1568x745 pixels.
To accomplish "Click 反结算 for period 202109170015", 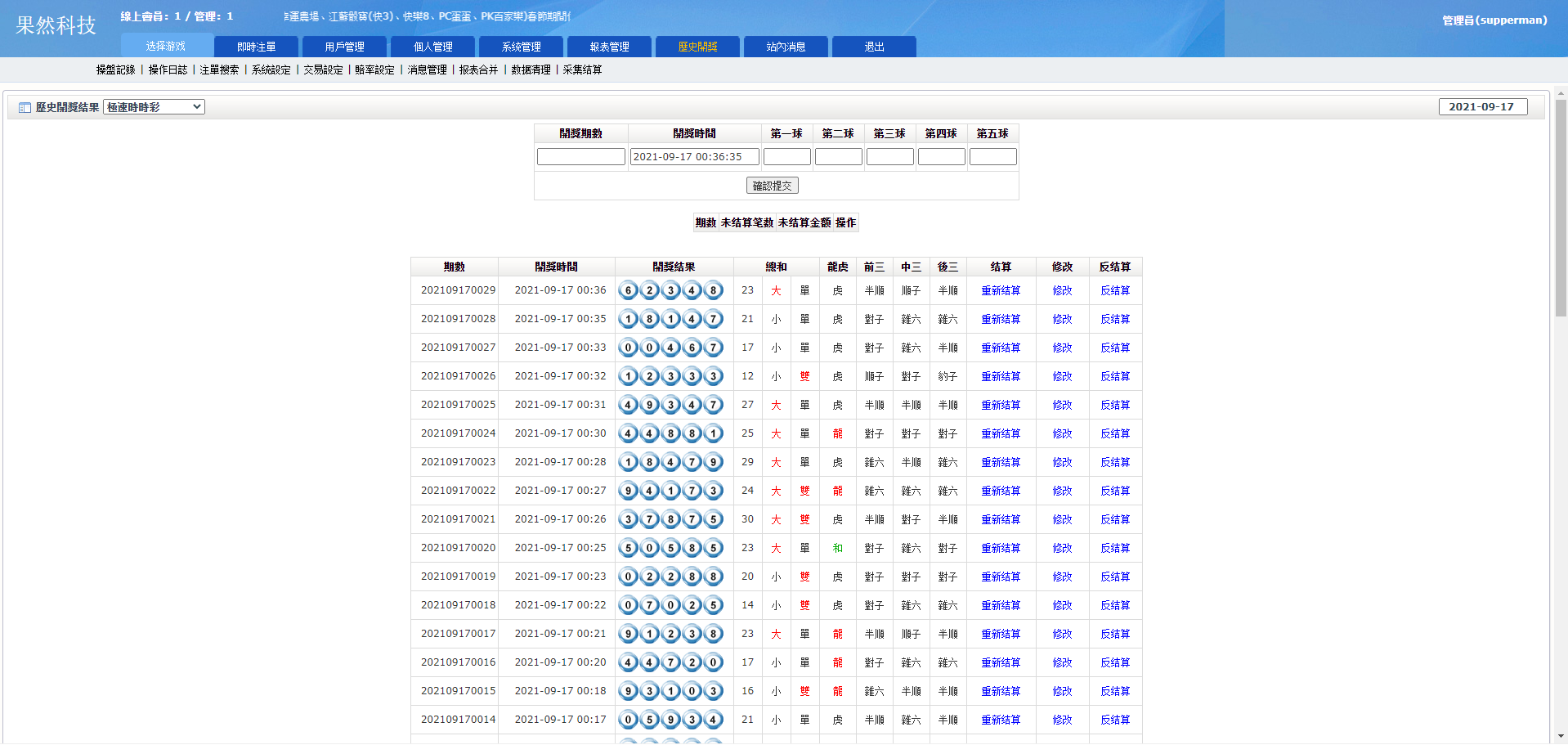I will [1115, 691].
